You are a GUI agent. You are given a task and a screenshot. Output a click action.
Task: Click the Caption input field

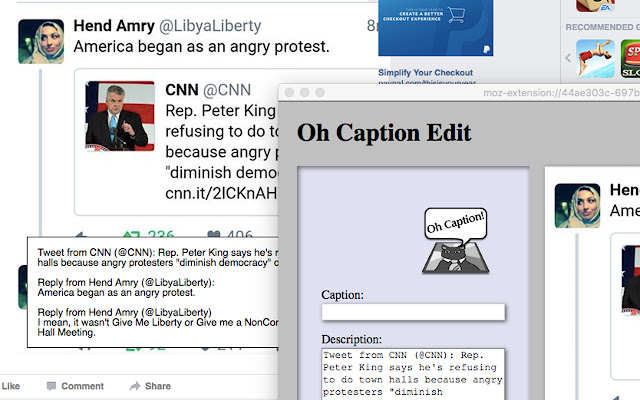coord(413,312)
